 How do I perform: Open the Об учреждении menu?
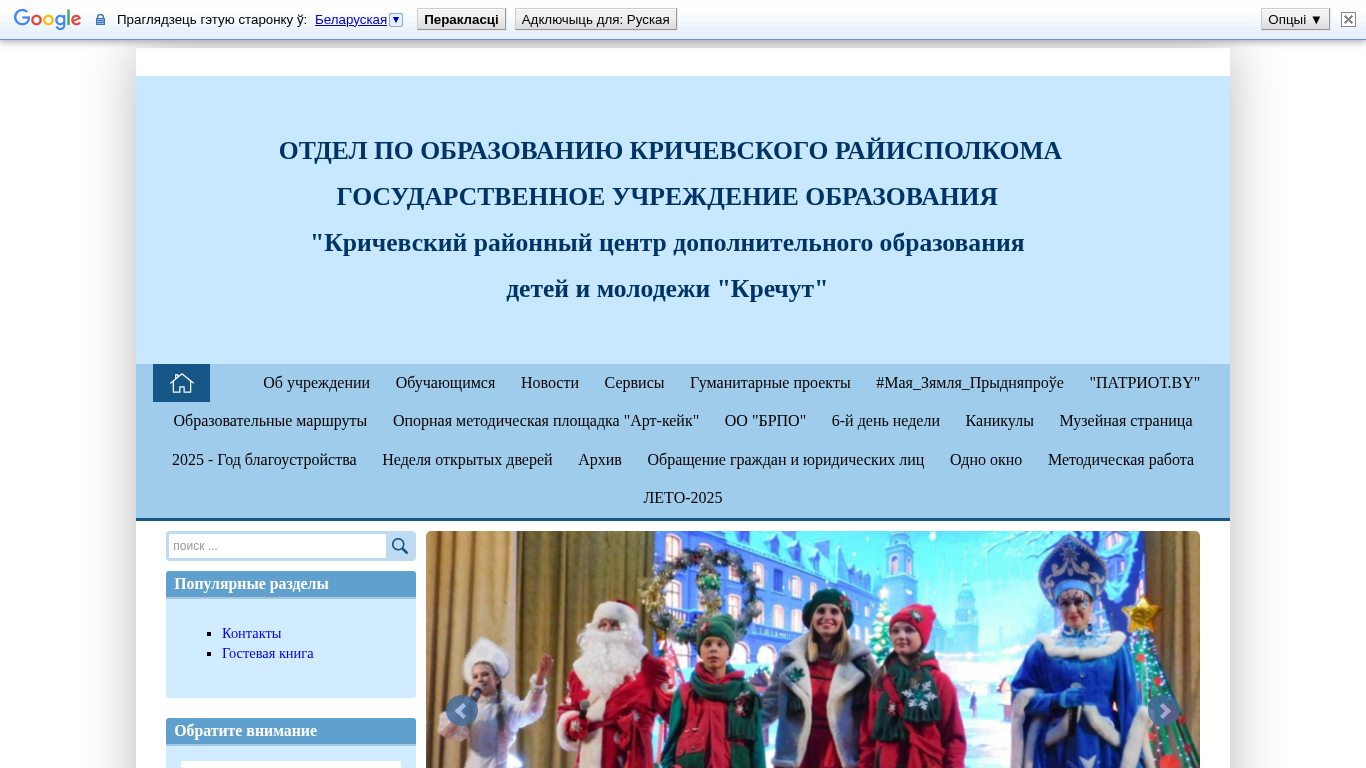[316, 383]
